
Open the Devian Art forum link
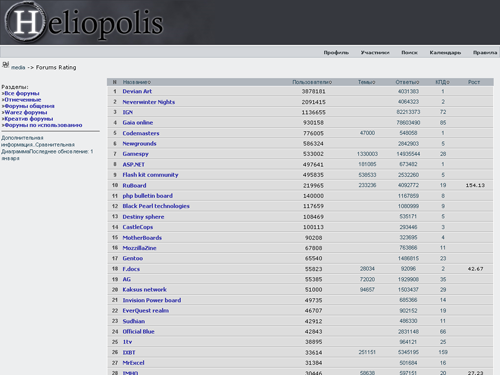pos(137,91)
